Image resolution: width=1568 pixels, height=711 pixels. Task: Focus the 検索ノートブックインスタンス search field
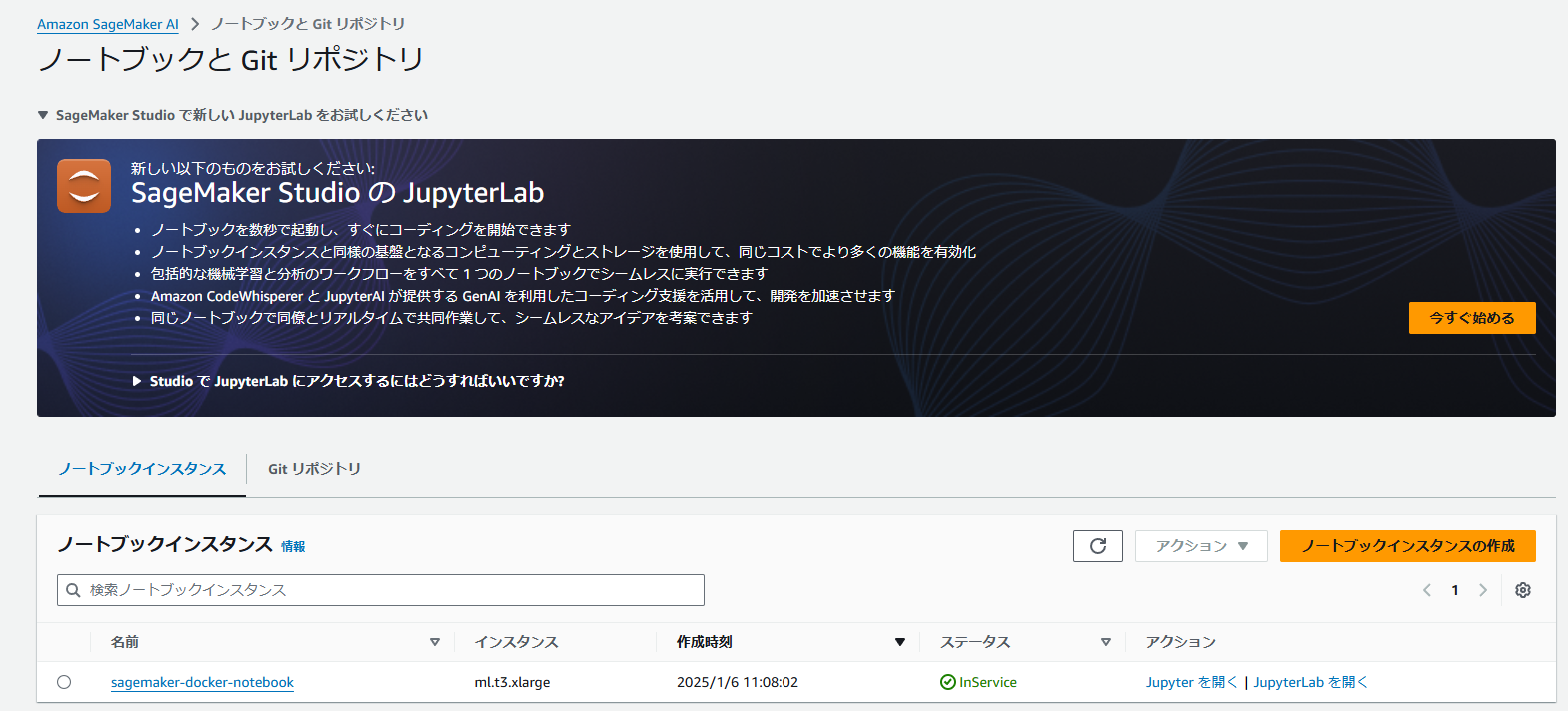pyautogui.click(x=381, y=590)
